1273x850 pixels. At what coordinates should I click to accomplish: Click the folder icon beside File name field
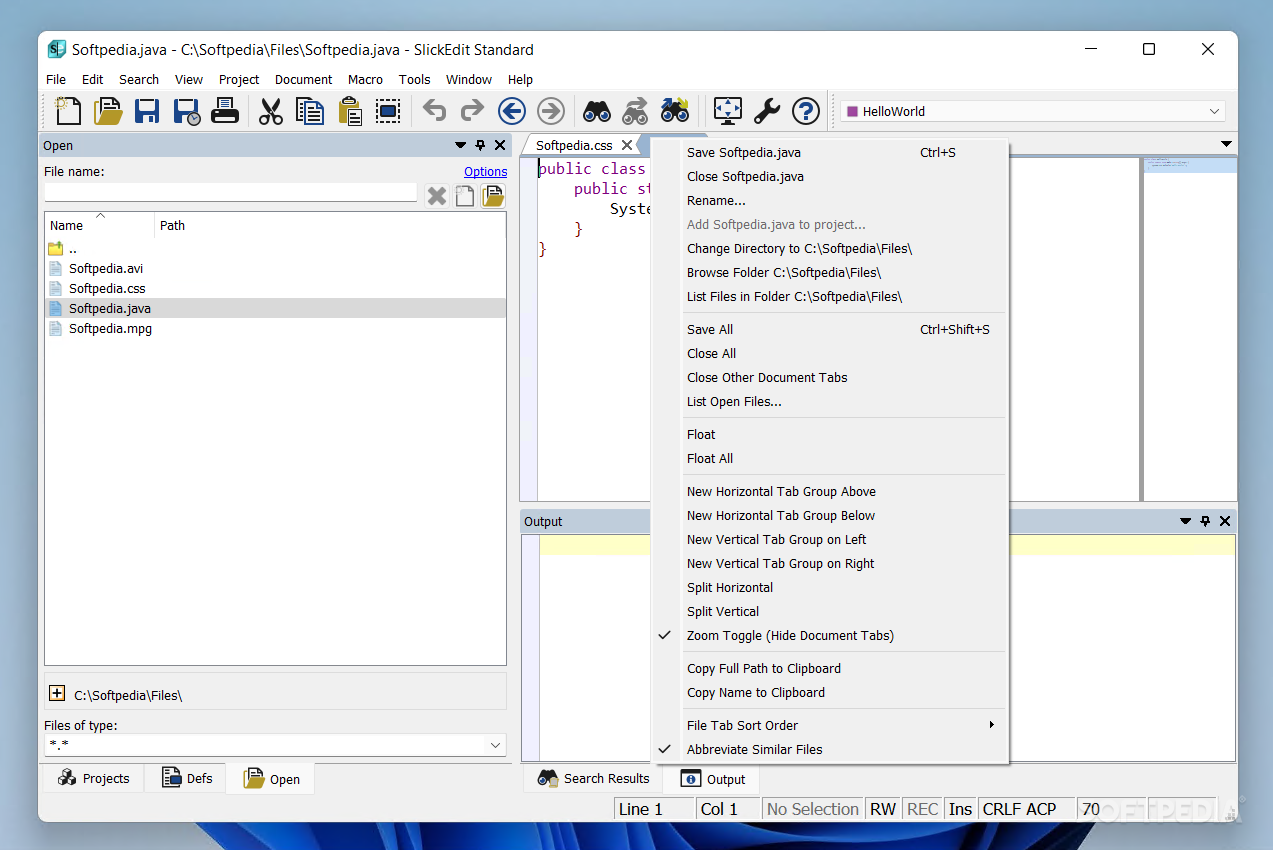[x=493, y=196]
